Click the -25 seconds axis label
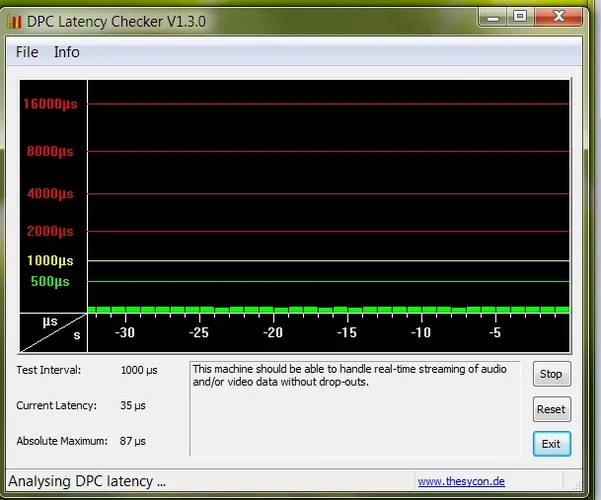The image size is (601, 500). tap(199, 332)
